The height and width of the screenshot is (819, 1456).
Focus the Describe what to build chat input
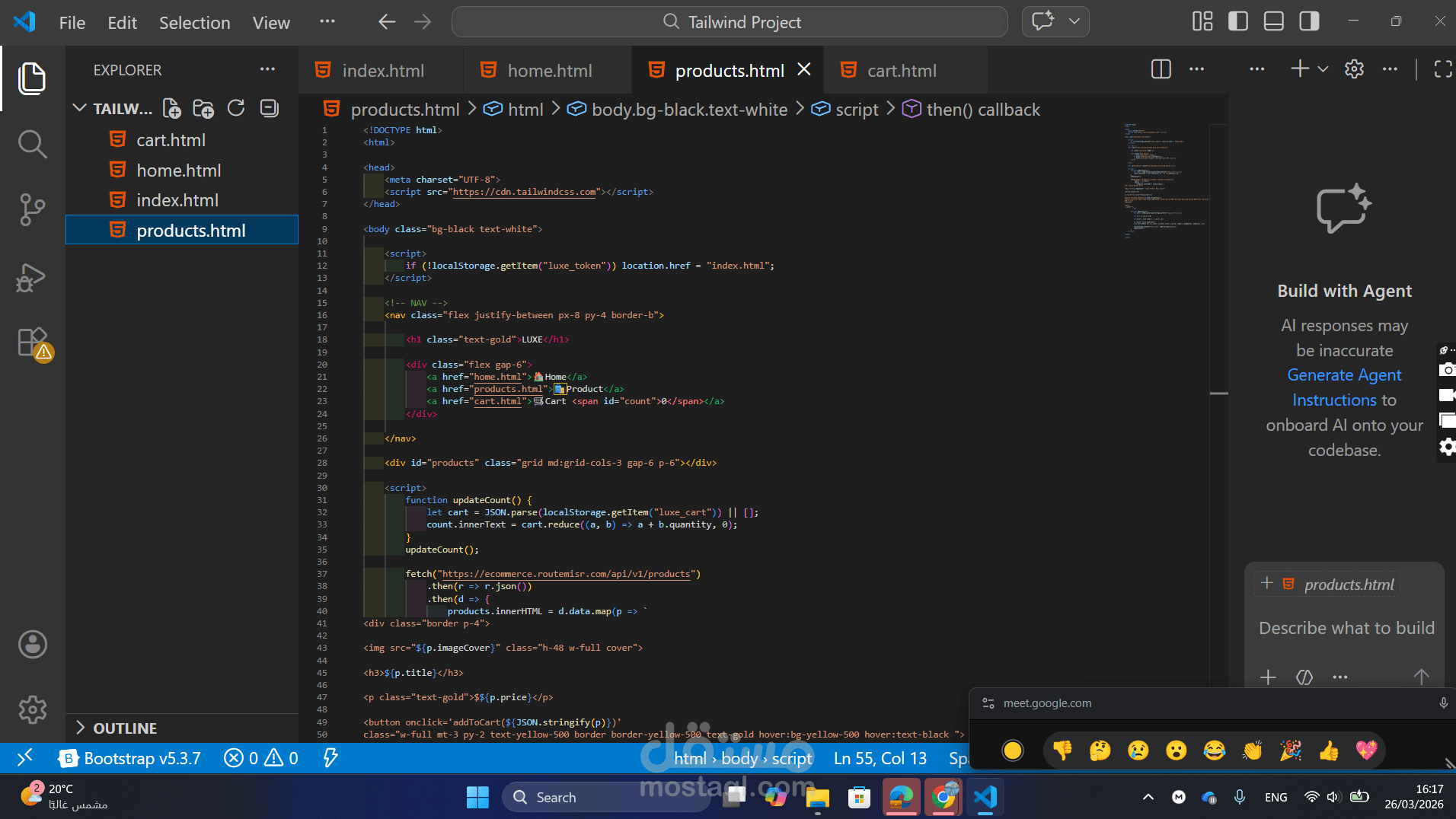[1346, 628]
